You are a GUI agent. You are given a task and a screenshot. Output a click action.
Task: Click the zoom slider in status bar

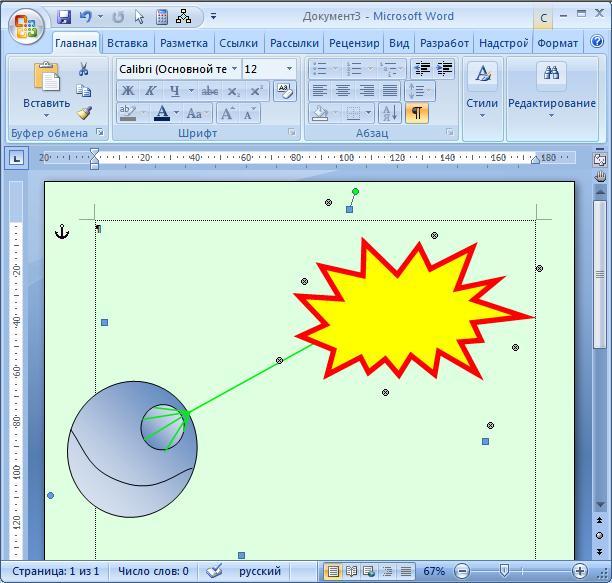pos(505,571)
